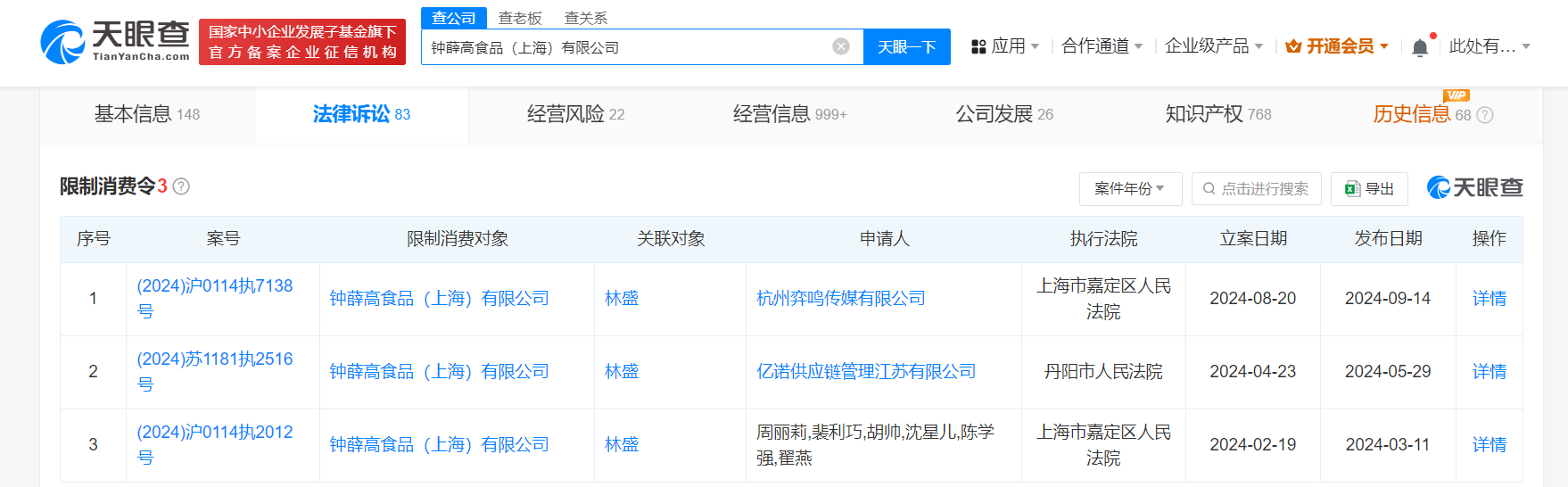Open the notification bell icon

(1420, 47)
